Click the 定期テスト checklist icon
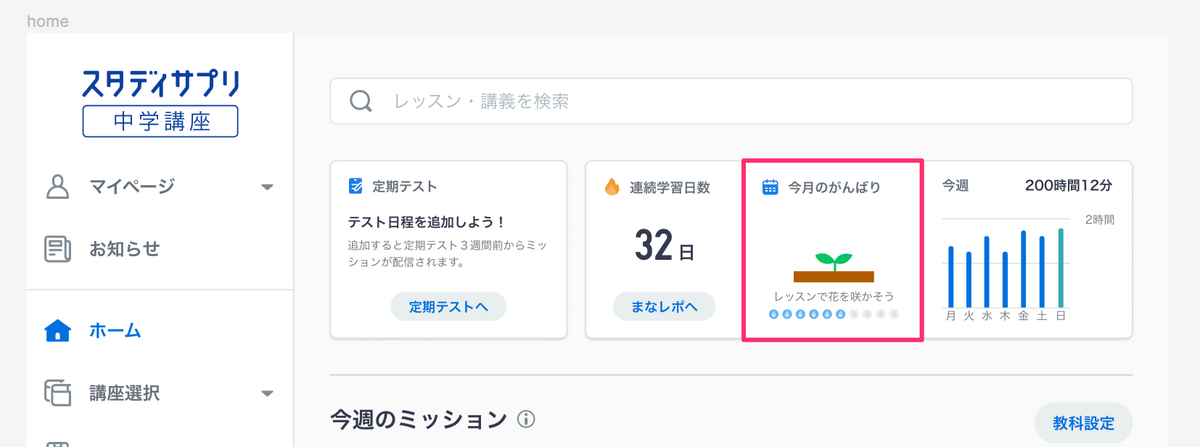This screenshot has height=447, width=1200. (356, 187)
